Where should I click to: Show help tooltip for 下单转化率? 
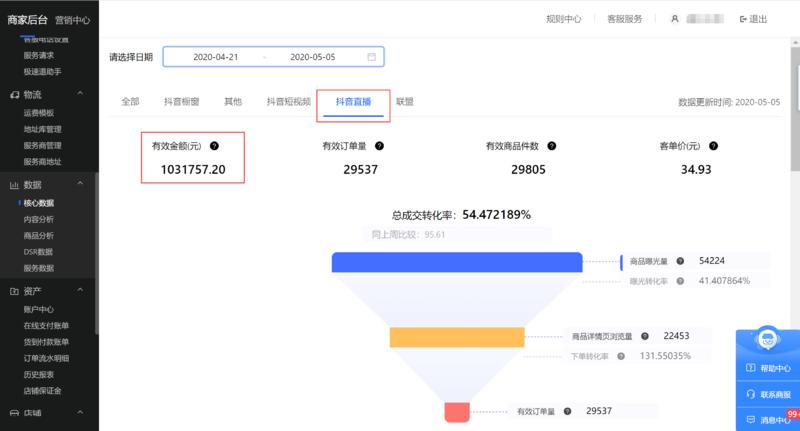pyautogui.click(x=621, y=356)
